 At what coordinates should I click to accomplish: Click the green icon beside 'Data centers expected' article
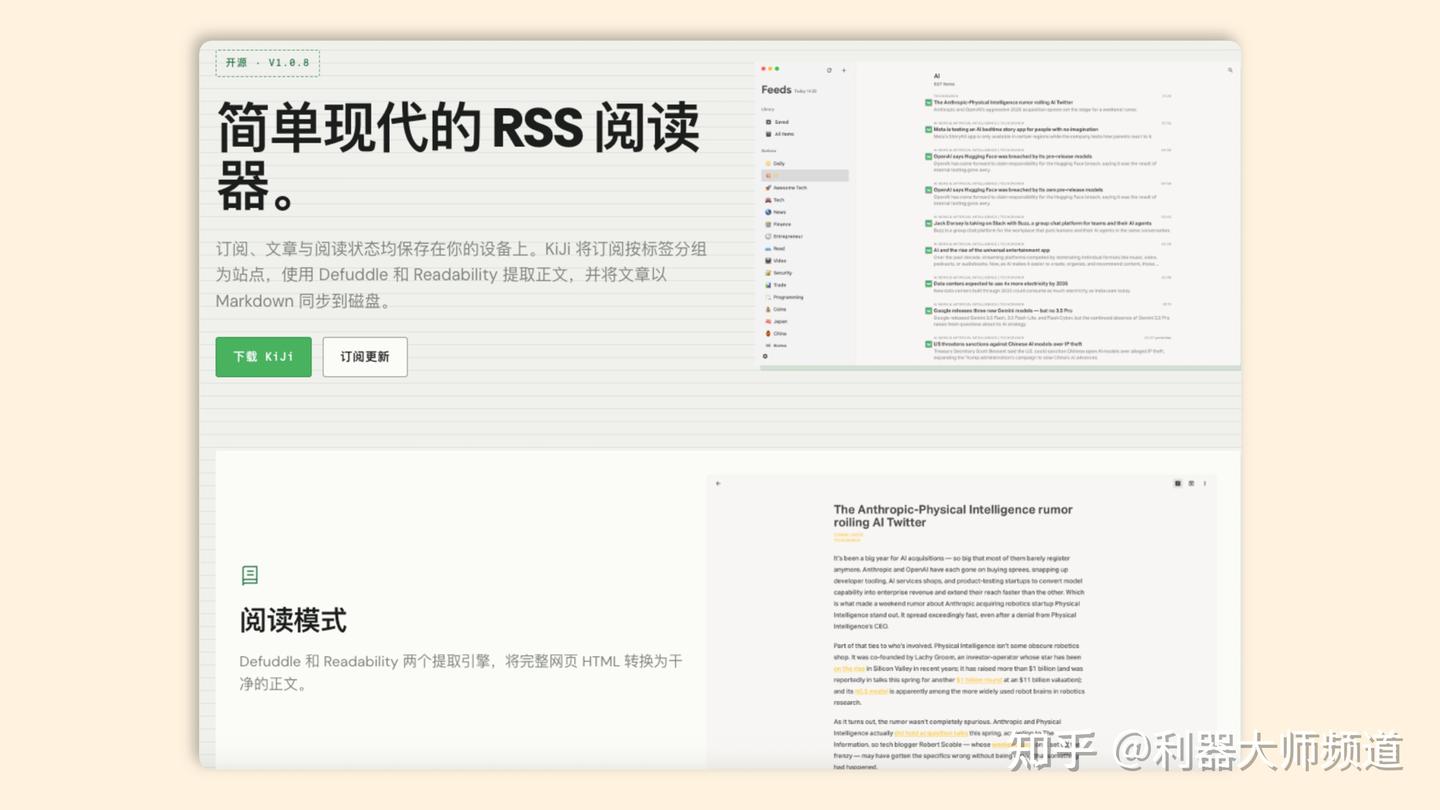click(928, 284)
